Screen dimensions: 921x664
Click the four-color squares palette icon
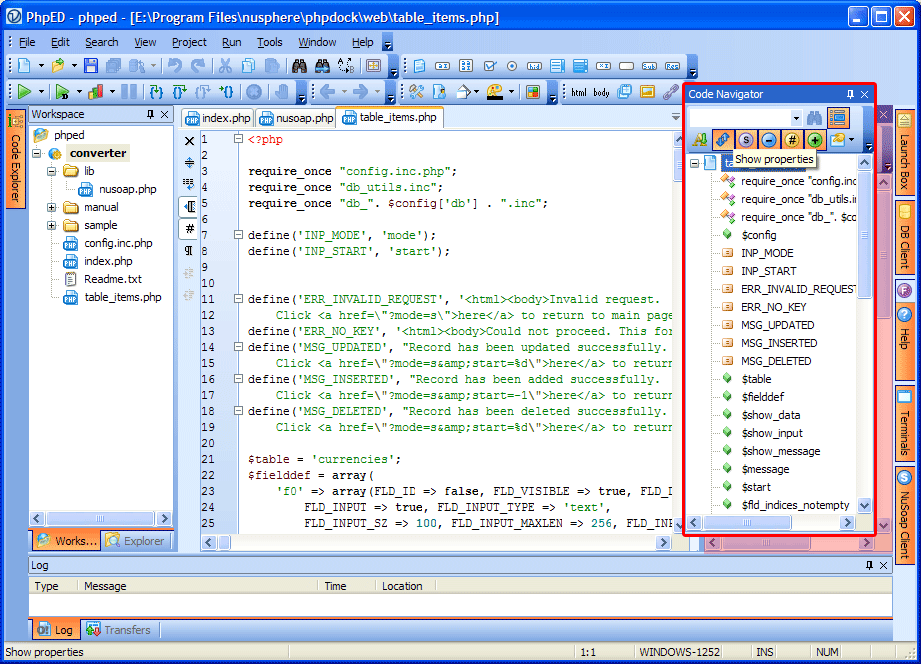533,92
